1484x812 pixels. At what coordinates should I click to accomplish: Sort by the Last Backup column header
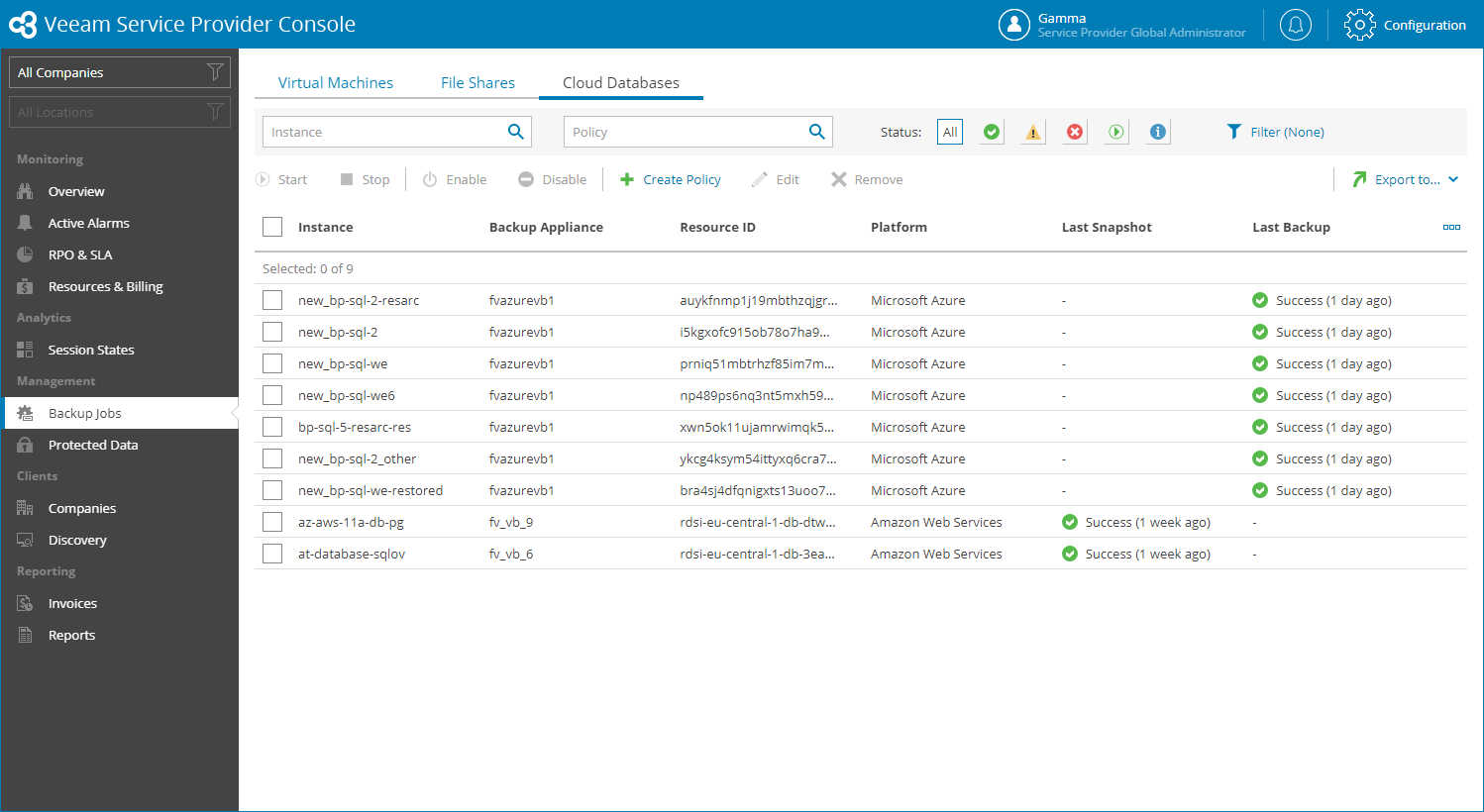tap(1291, 227)
